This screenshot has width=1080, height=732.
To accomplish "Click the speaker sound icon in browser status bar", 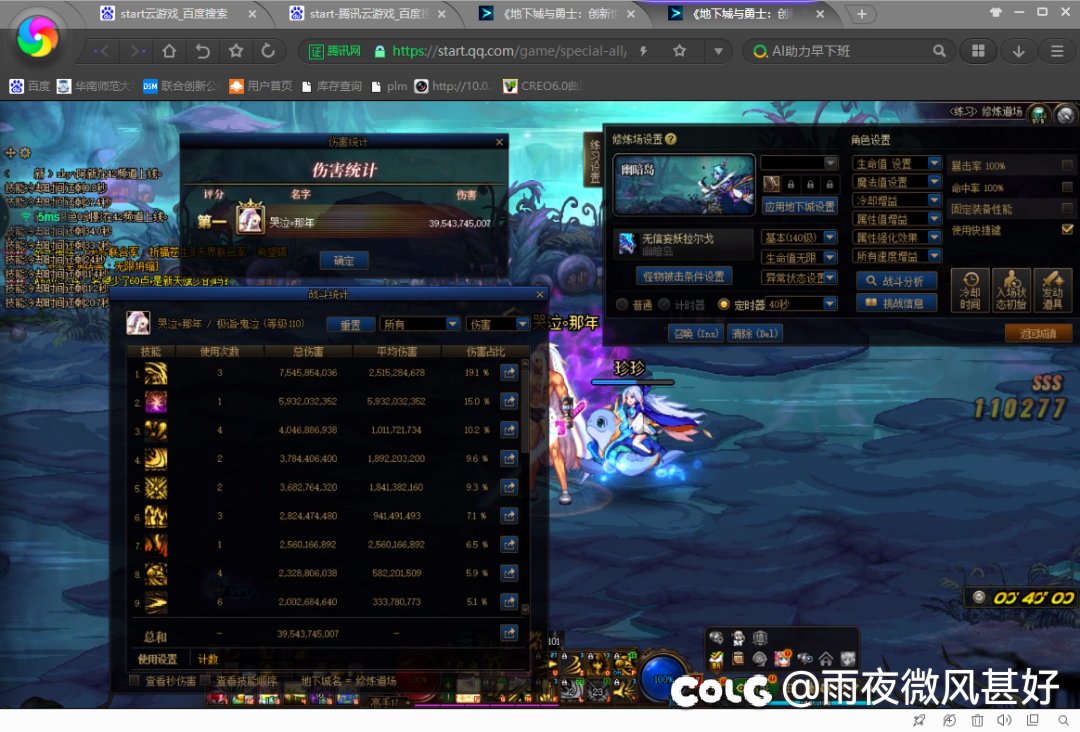I will [x=1004, y=720].
